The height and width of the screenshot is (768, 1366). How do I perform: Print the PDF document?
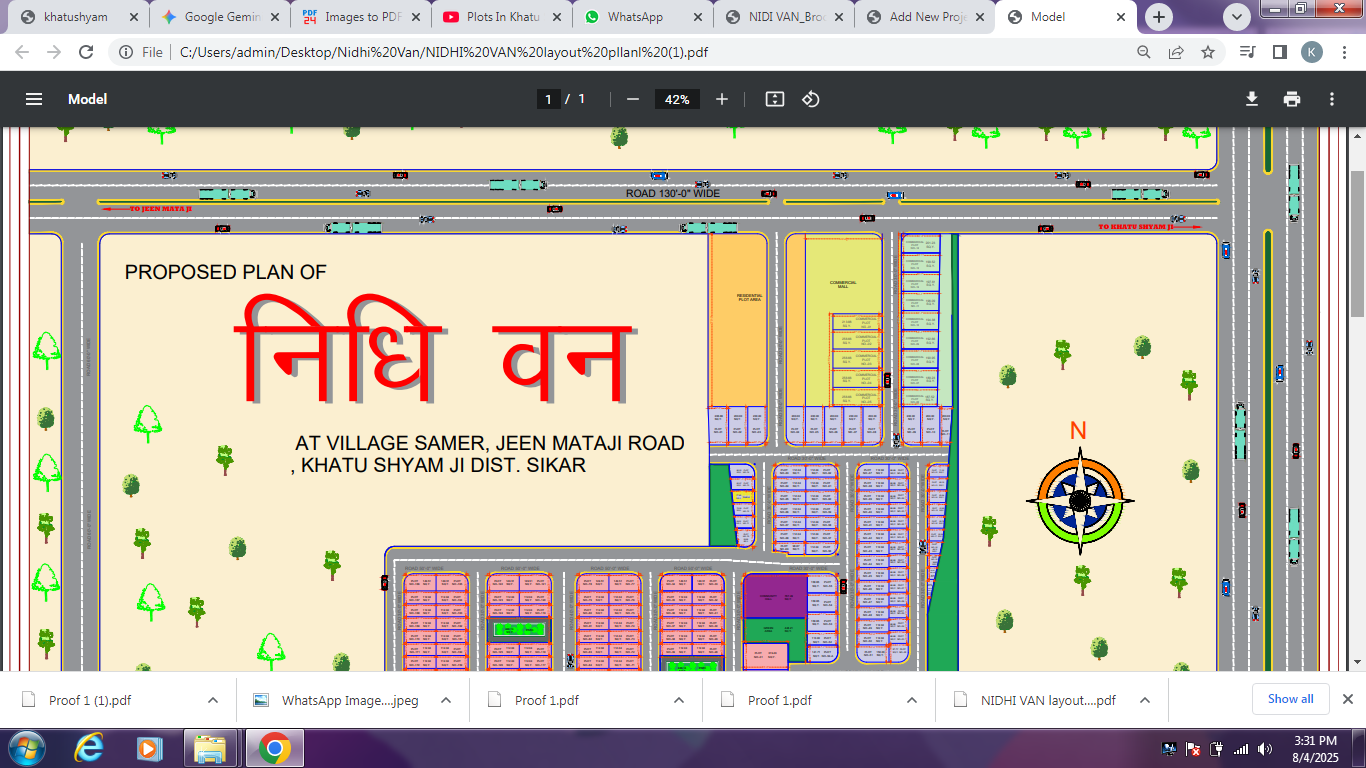tap(1292, 99)
